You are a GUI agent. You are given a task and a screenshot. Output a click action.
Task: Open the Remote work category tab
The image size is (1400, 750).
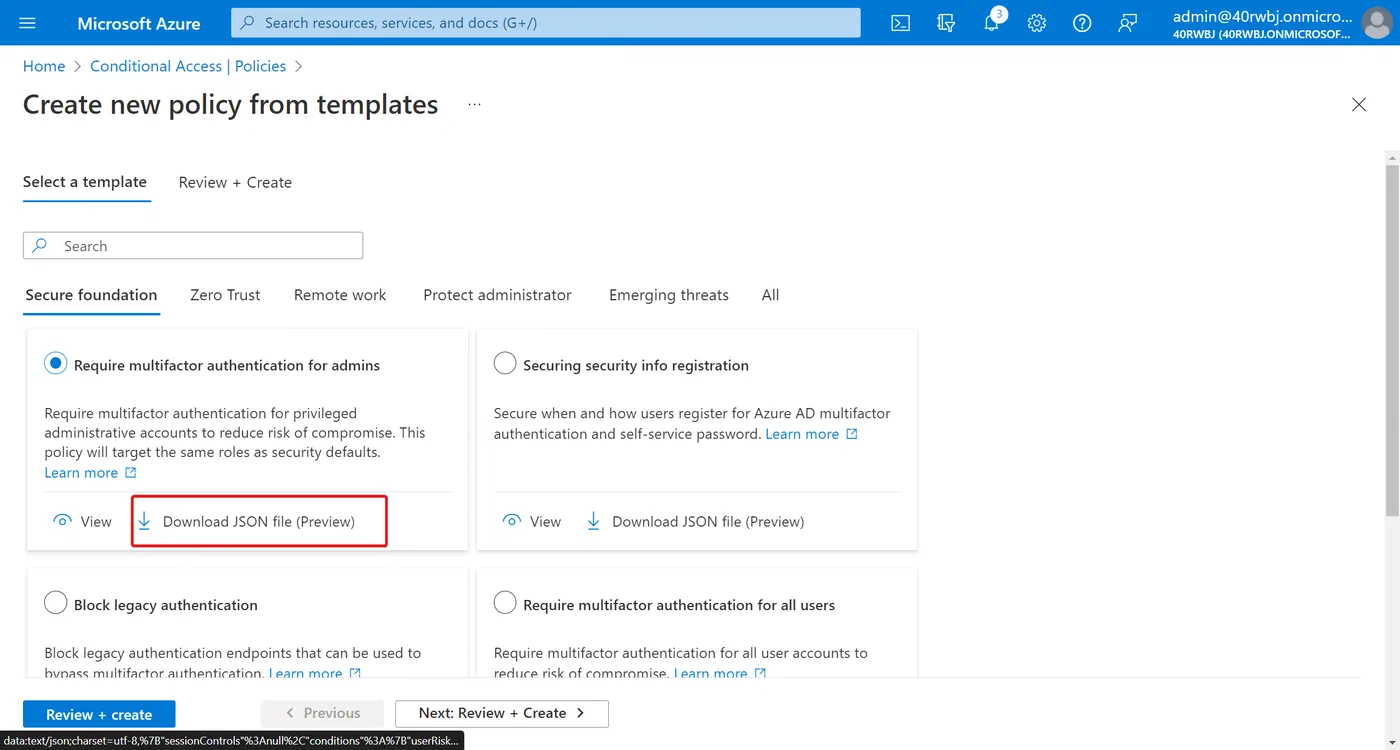tap(340, 295)
